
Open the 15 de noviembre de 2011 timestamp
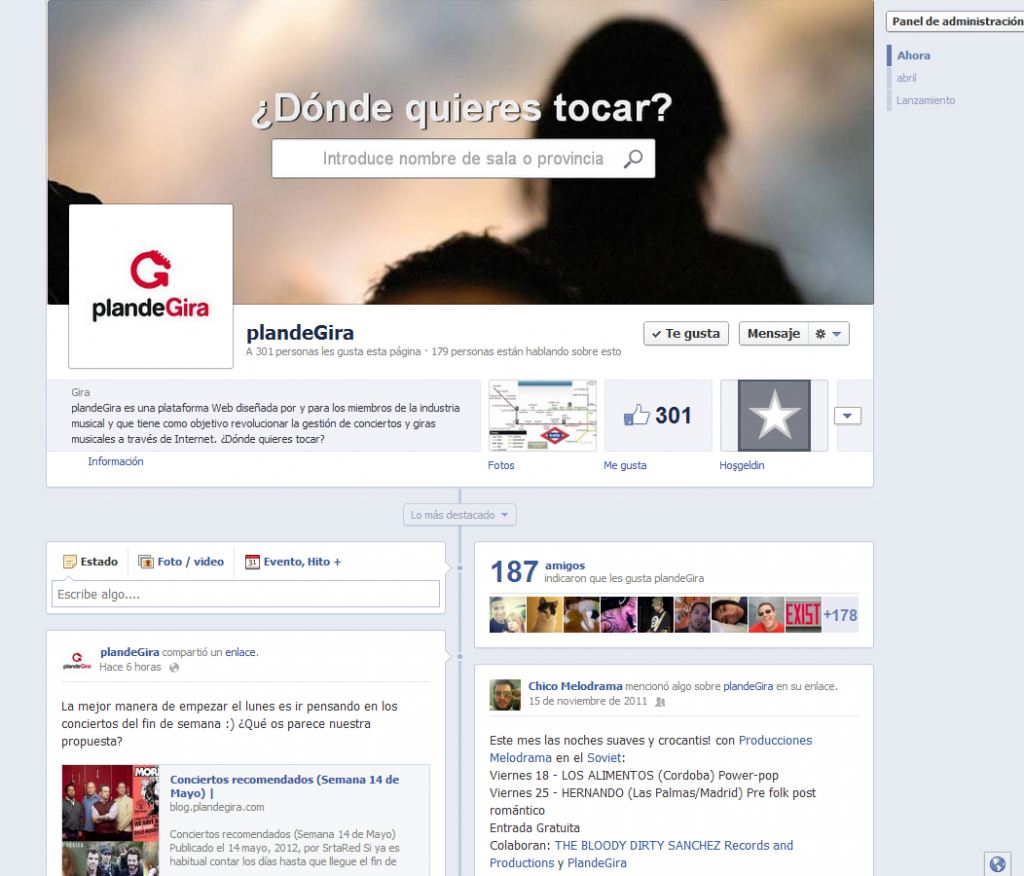pyautogui.click(x=588, y=701)
